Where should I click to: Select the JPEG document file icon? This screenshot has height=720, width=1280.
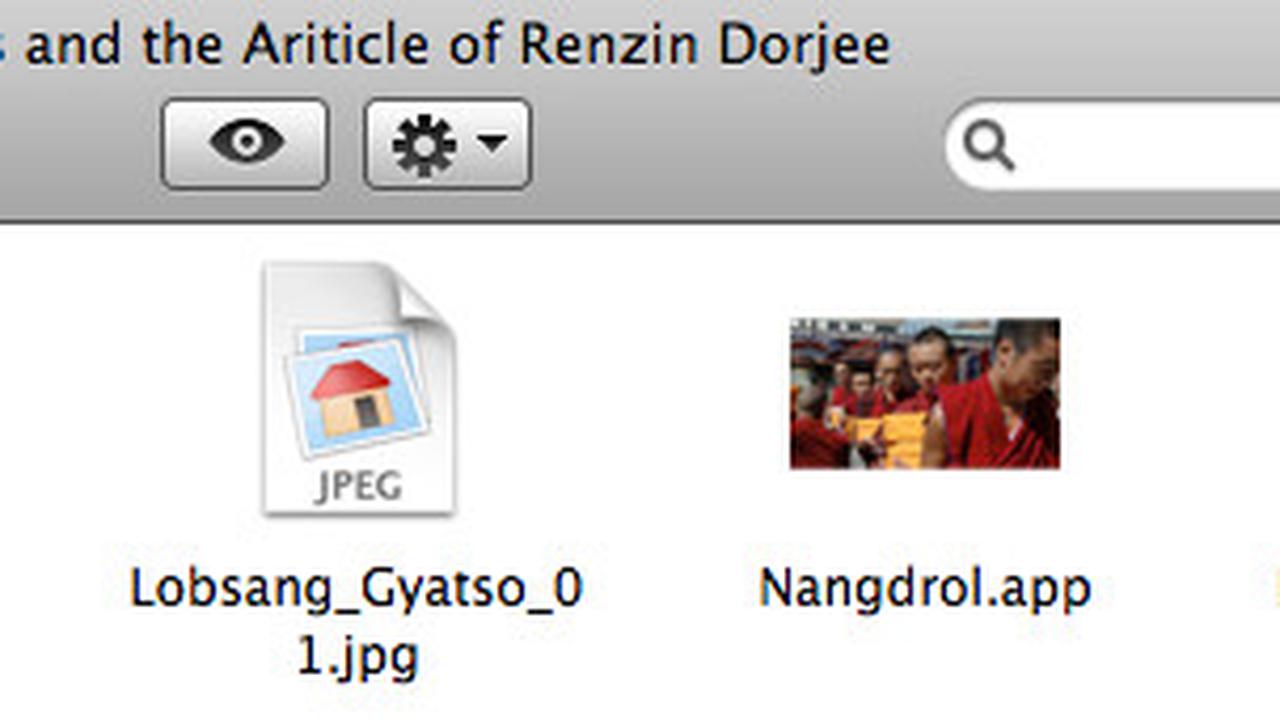[x=359, y=388]
